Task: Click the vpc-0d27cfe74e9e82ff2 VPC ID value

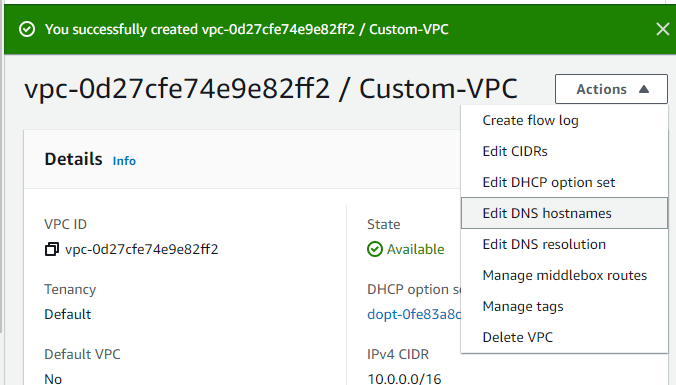Action: (141, 249)
